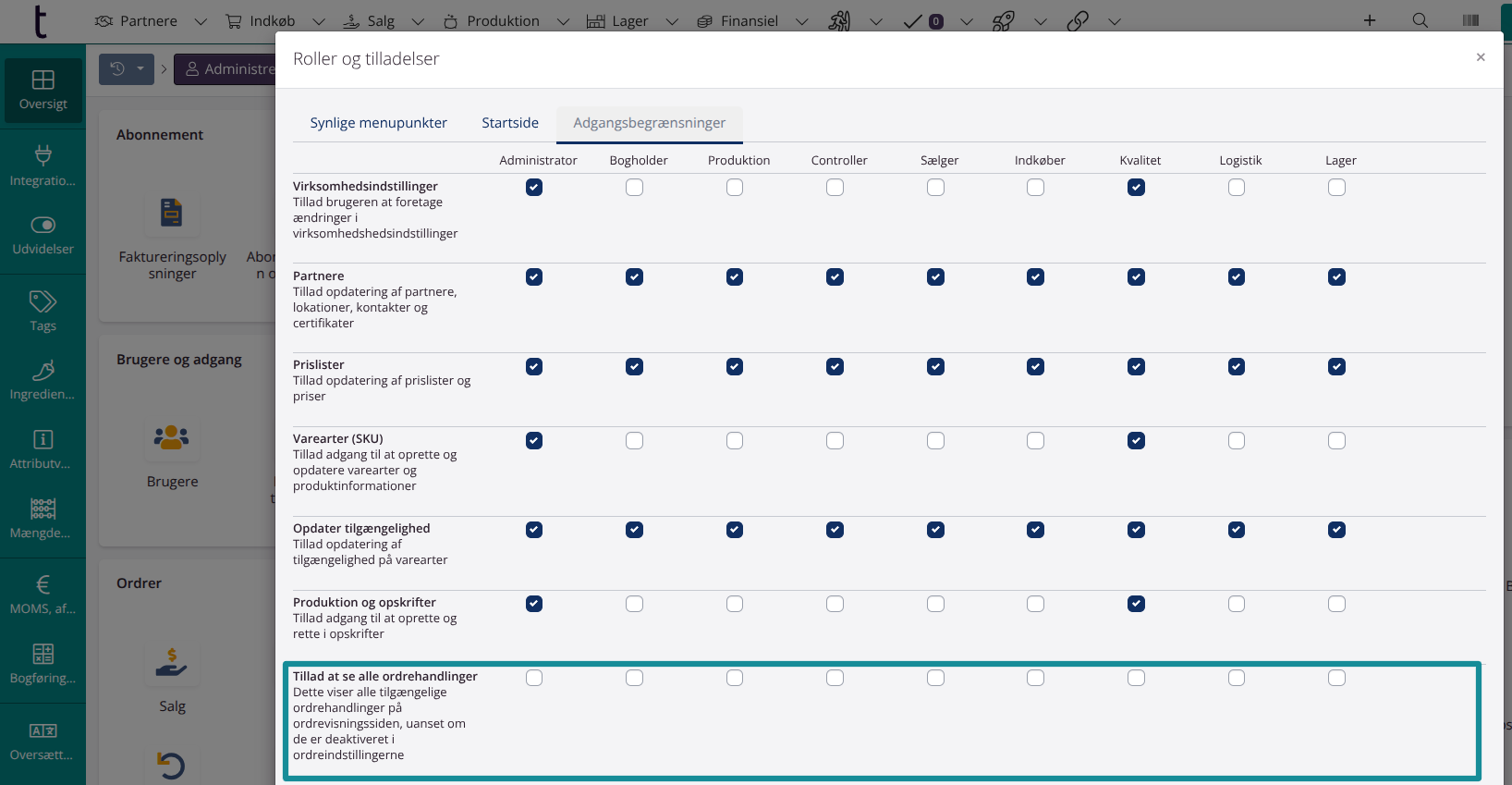
Task: Click the Kvalitet column header
Action: tap(1140, 160)
